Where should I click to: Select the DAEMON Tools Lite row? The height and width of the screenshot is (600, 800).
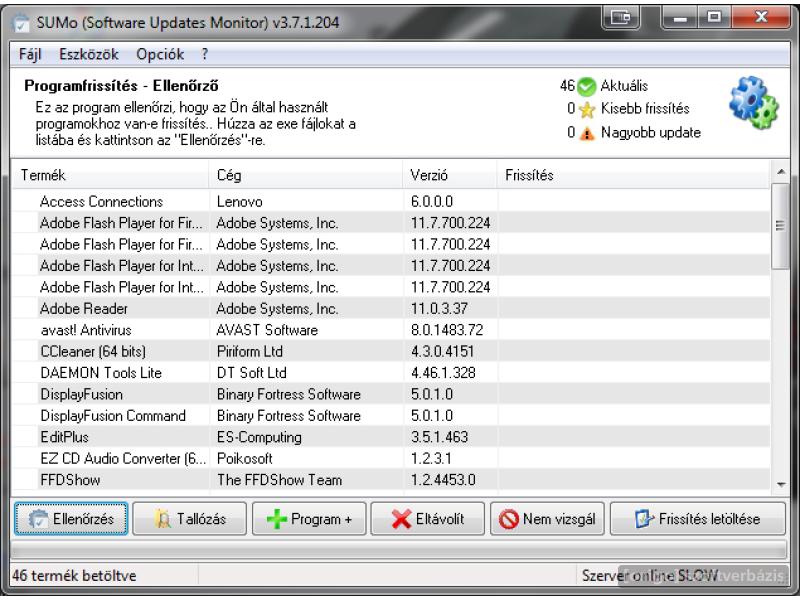click(391, 373)
